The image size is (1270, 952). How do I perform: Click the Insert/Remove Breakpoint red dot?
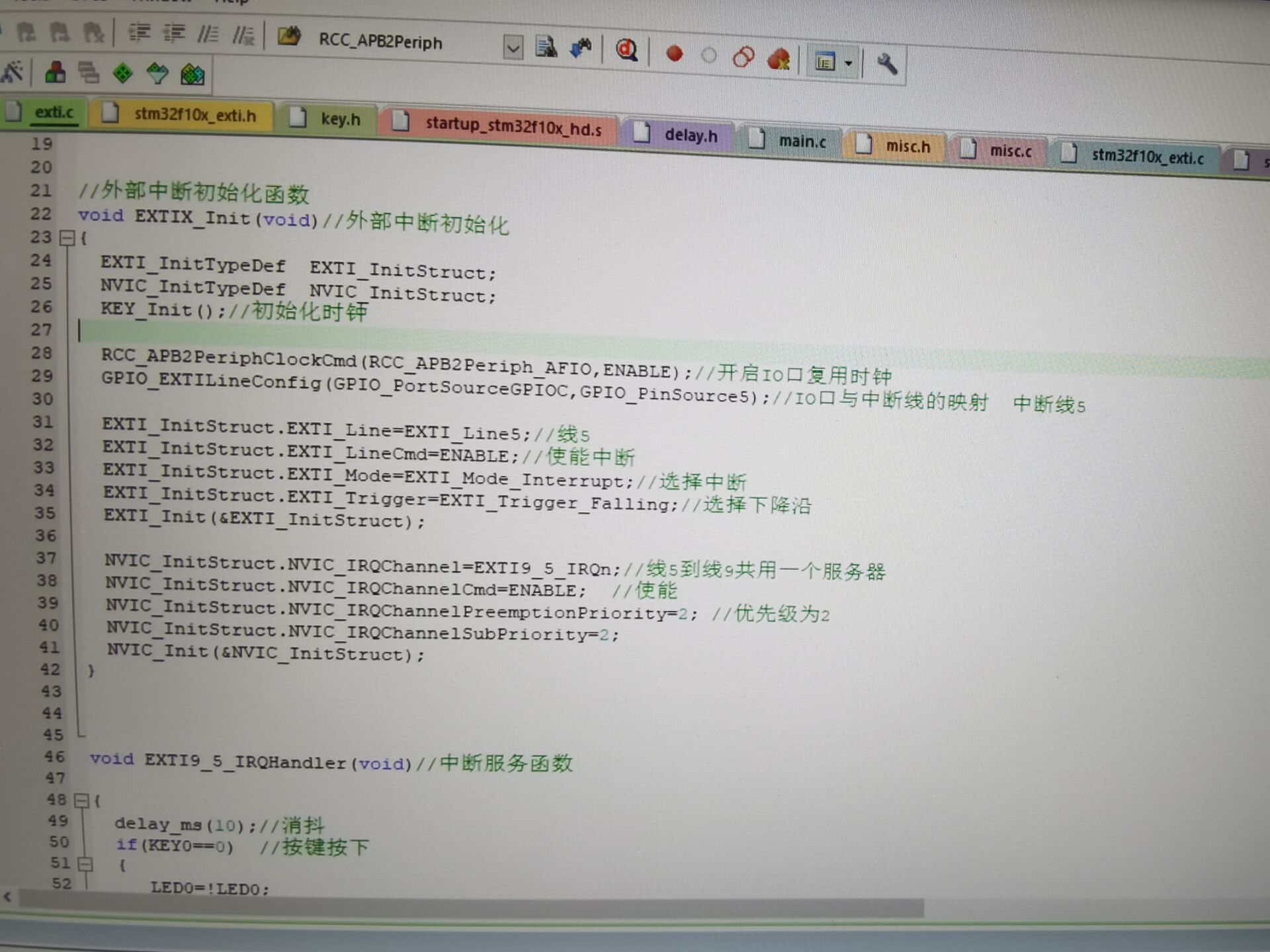tap(674, 54)
